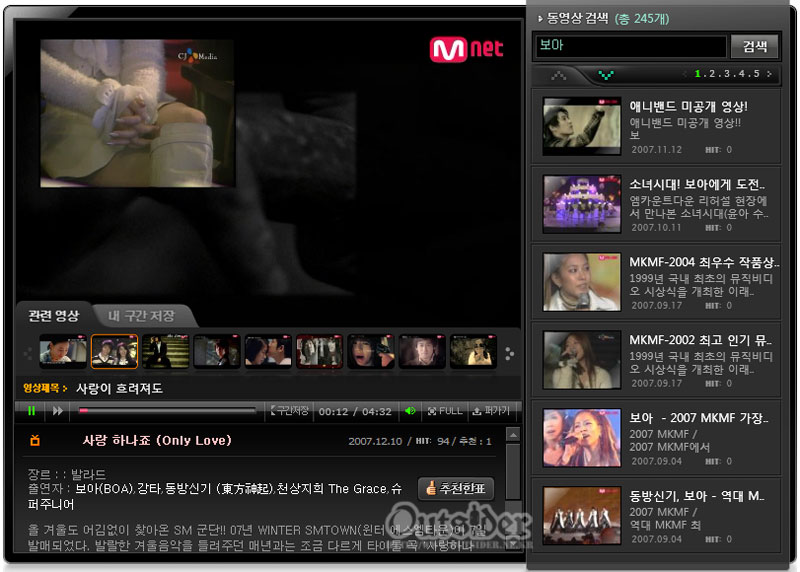Open MKMF-2002 최고 인기 result title
Screen dimensions: 800x572
coord(700,340)
